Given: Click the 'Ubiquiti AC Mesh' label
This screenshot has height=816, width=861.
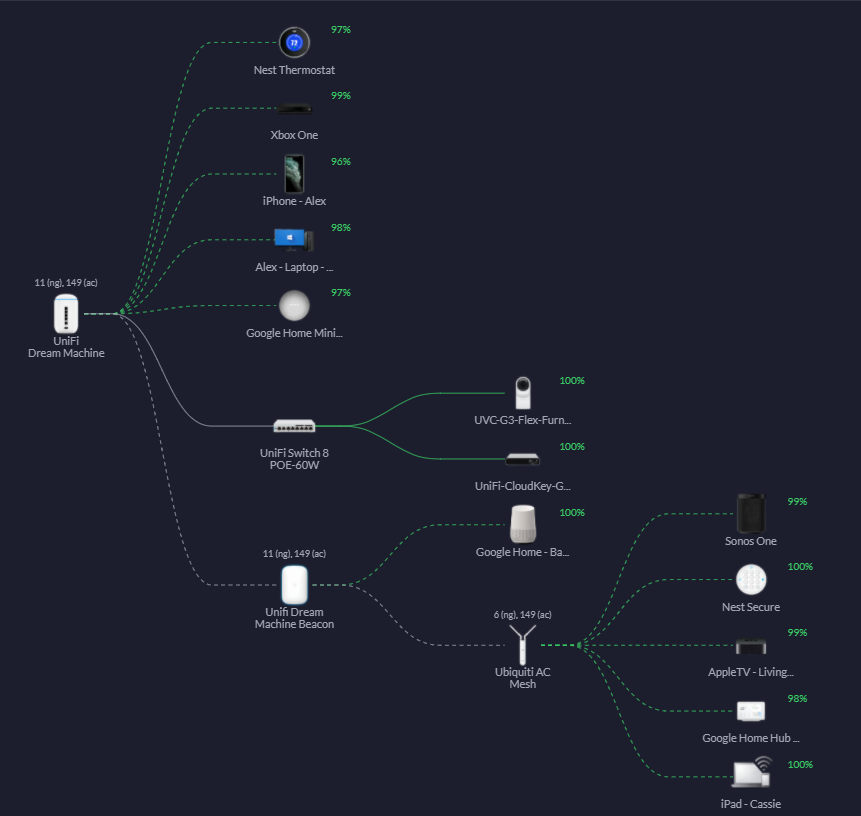Looking at the screenshot, I should (x=523, y=678).
